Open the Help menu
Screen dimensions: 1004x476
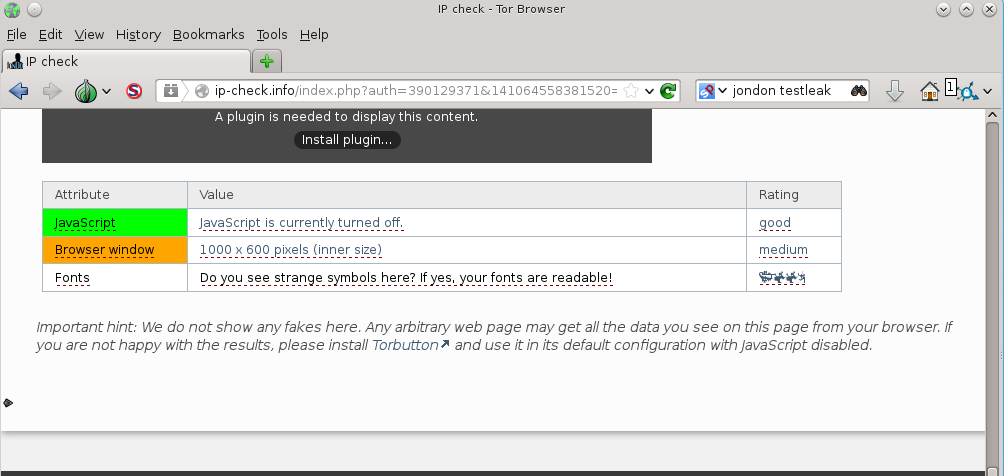click(314, 35)
